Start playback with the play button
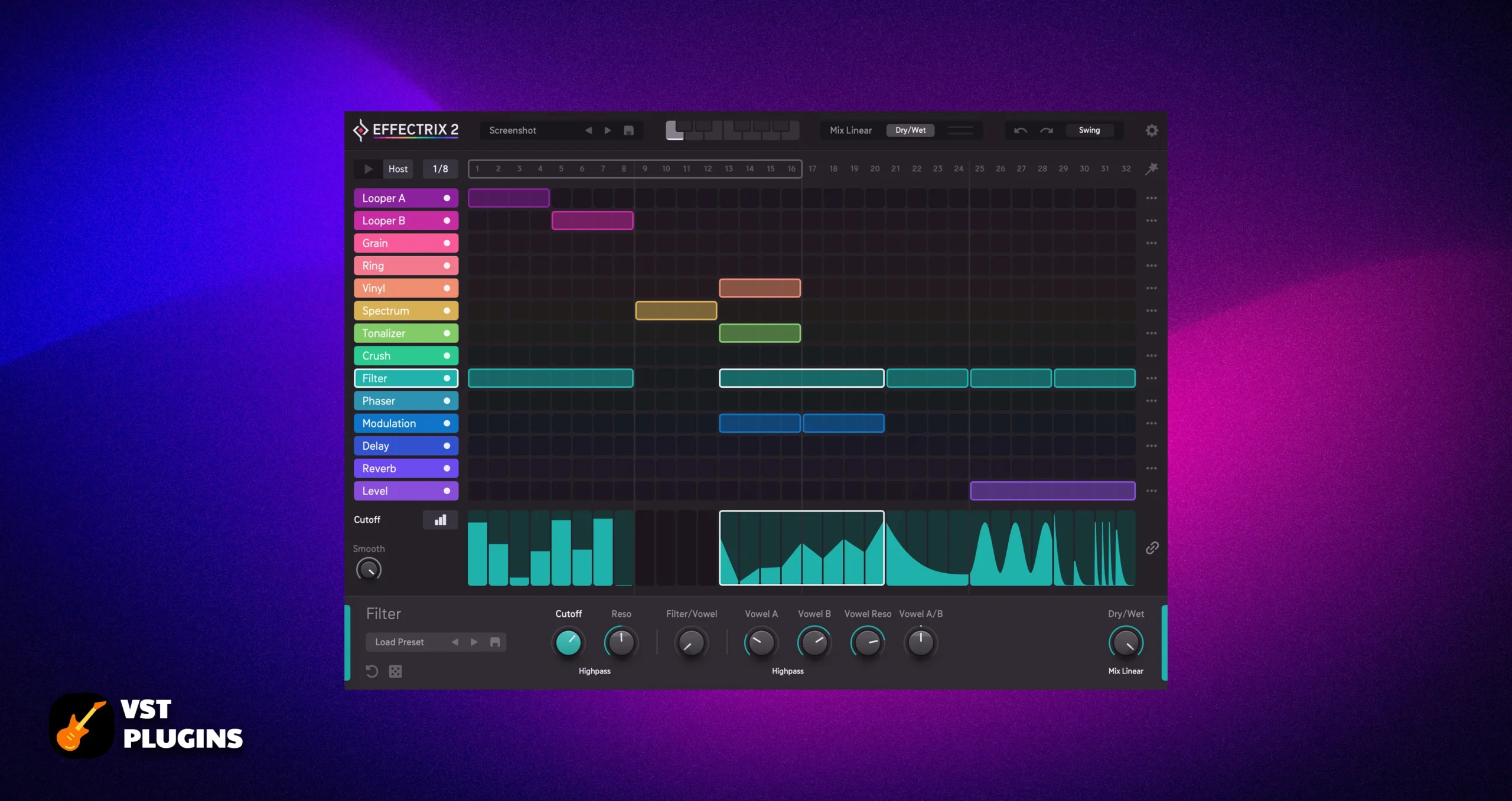Image resolution: width=1512 pixels, height=801 pixels. pos(368,169)
